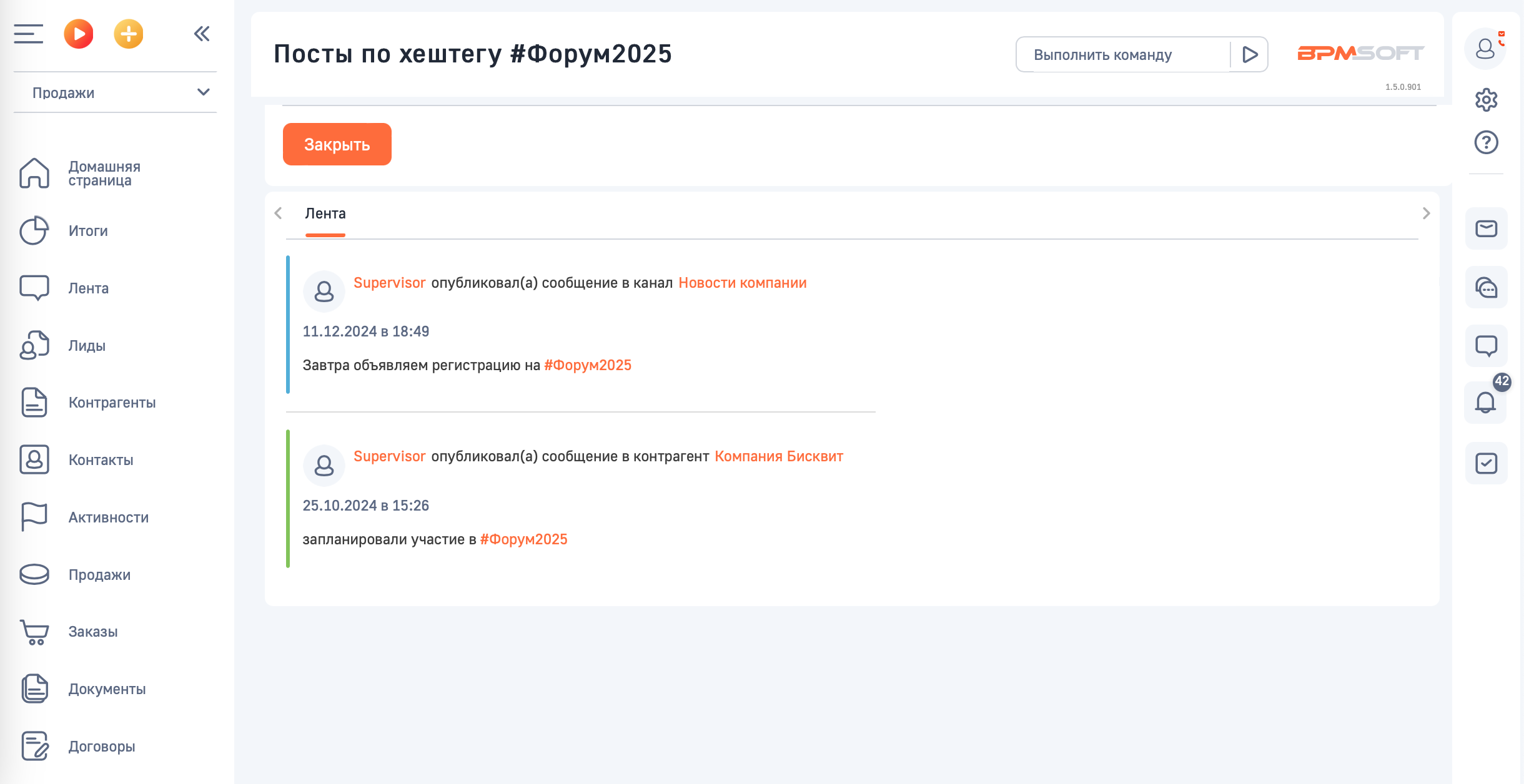The image size is (1524, 784).
Task: Focus the Выполнить команду command field
Action: click(x=1123, y=55)
